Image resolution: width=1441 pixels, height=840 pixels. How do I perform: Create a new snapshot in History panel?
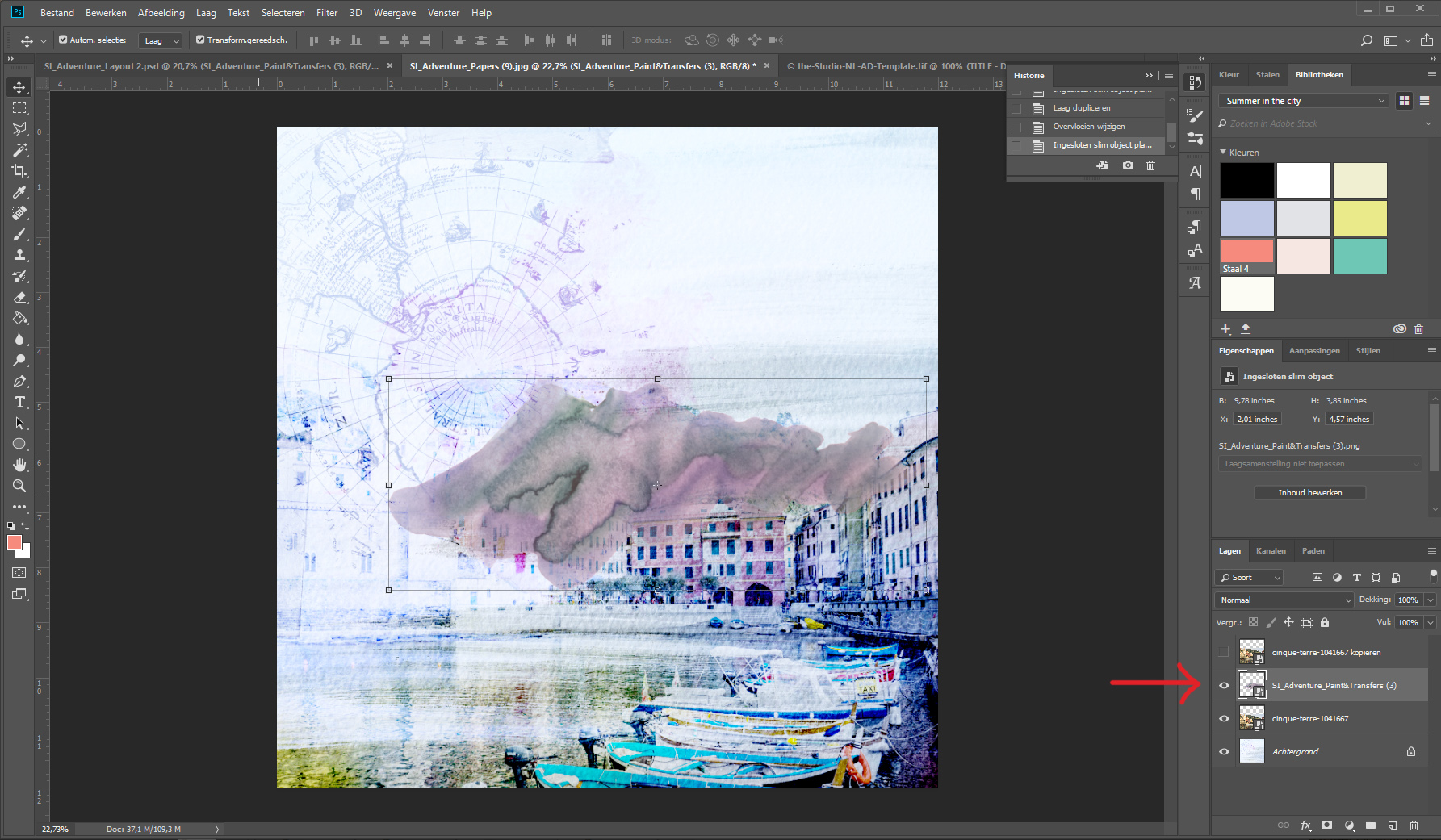(x=1128, y=165)
